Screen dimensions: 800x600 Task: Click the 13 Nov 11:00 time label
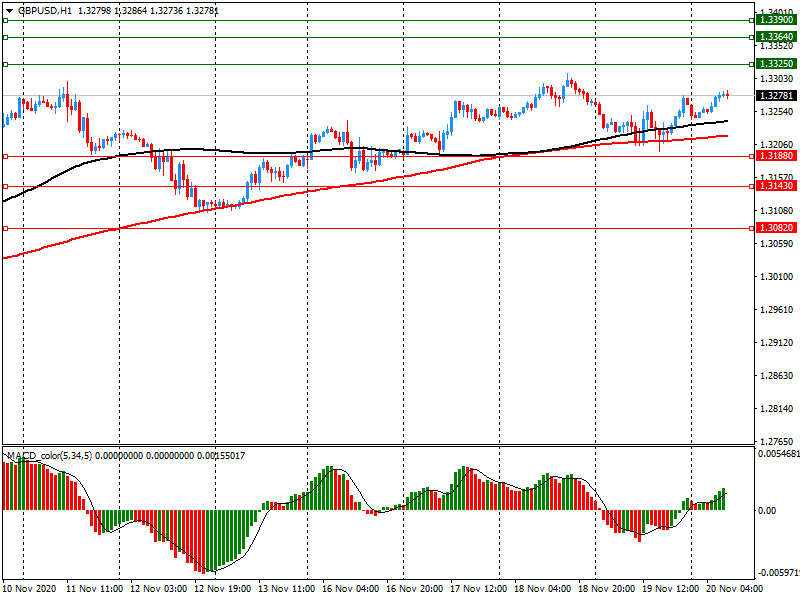point(286,590)
